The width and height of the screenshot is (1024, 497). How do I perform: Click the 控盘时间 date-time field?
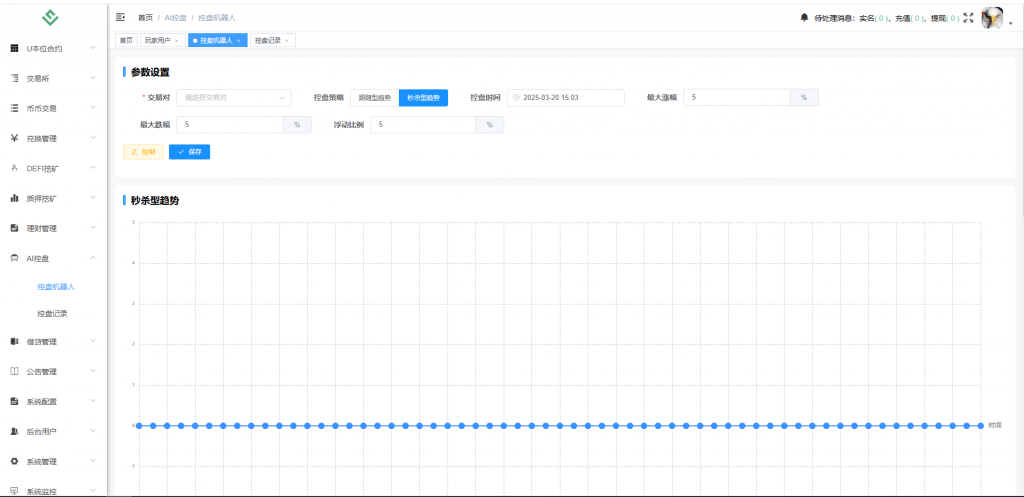[566, 98]
